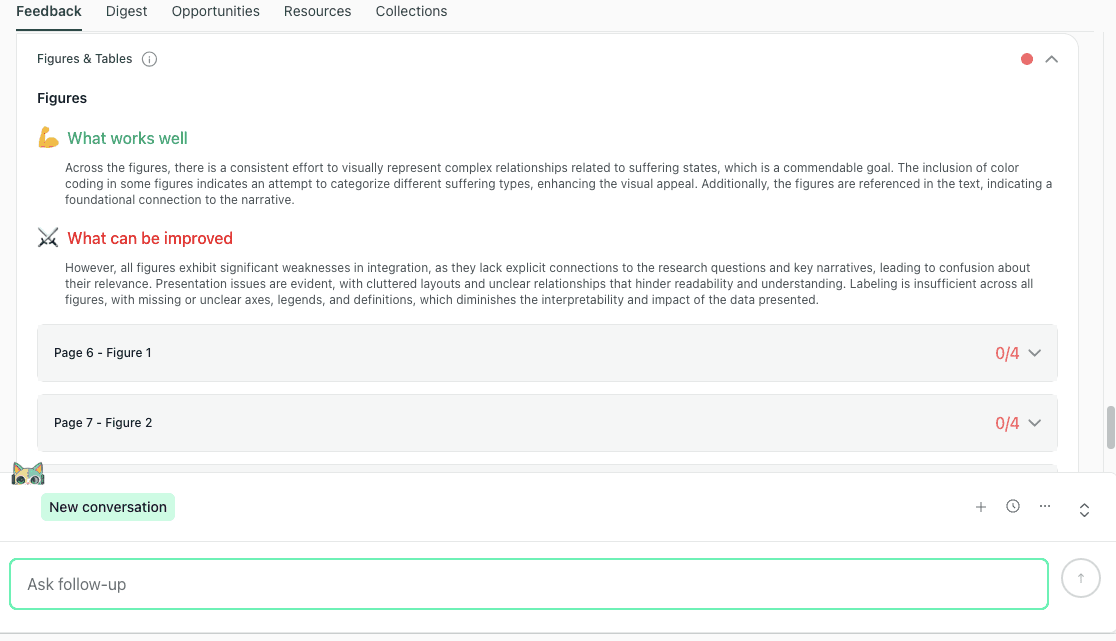Click the red status dot on Figures & Tables
The height and width of the screenshot is (641, 1116).
(1026, 59)
